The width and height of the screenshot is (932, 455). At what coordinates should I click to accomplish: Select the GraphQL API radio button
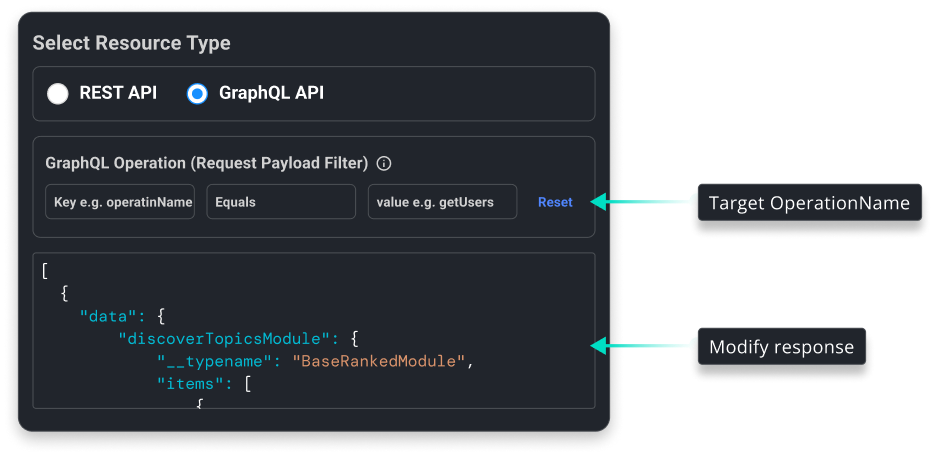tap(197, 93)
